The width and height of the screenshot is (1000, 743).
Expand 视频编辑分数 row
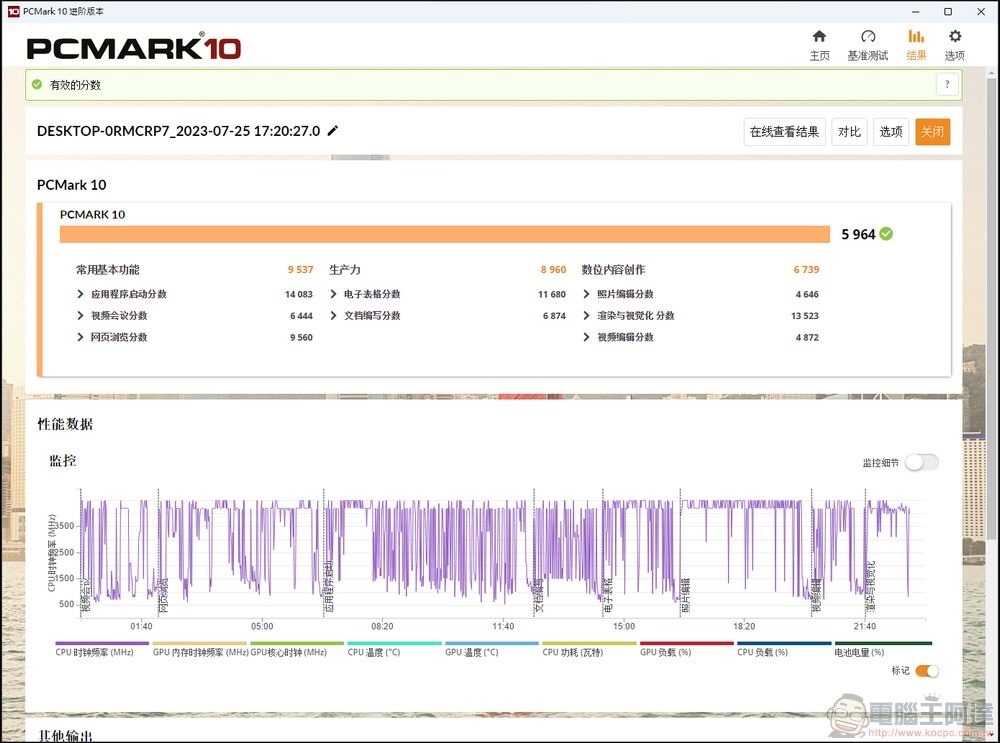pos(587,337)
